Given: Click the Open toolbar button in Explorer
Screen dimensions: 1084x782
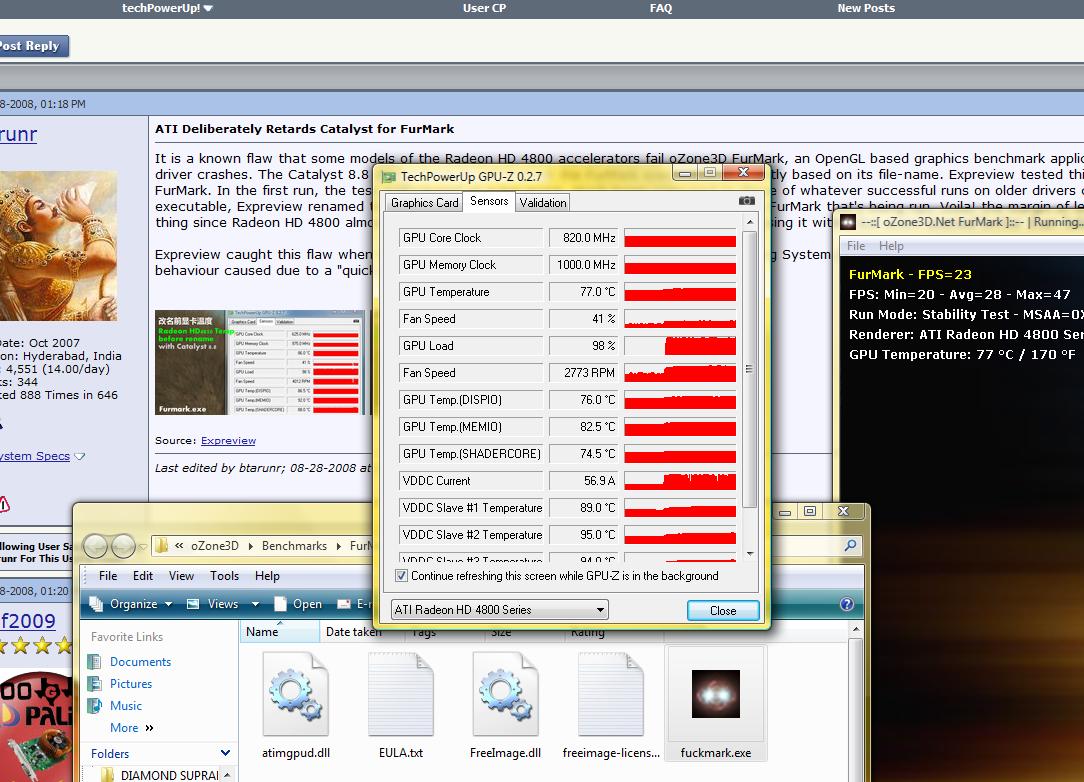Looking at the screenshot, I should tap(299, 604).
